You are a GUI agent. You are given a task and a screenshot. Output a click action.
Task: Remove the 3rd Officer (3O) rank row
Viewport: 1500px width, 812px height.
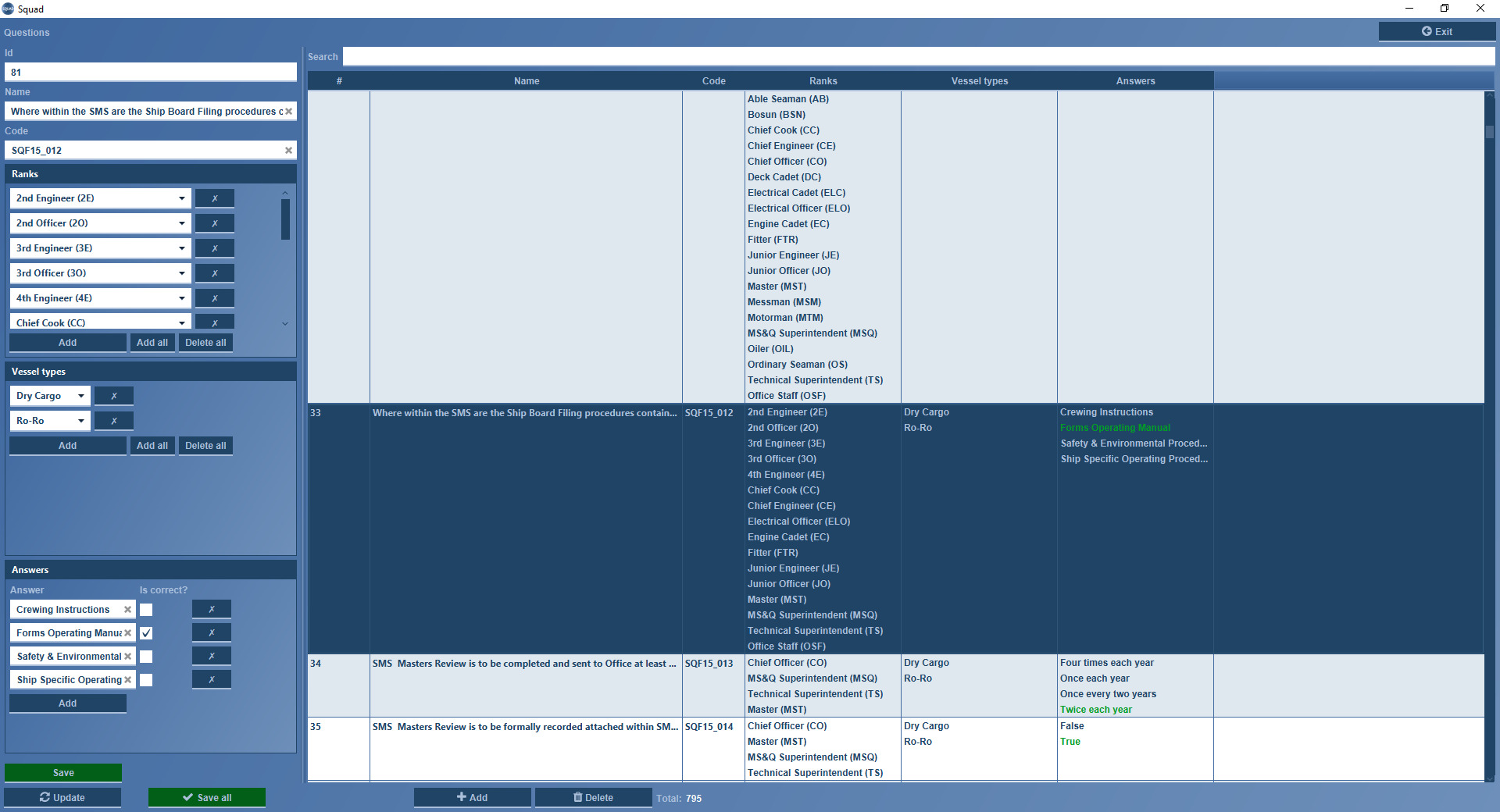[214, 273]
